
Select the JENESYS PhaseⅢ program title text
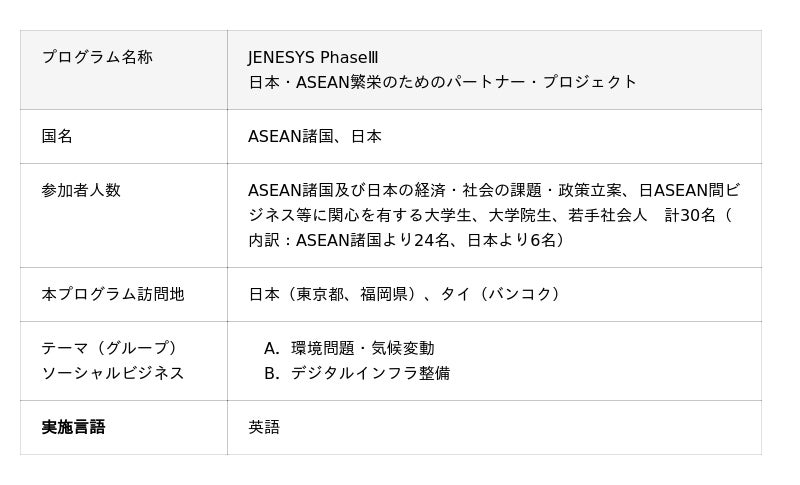(313, 57)
